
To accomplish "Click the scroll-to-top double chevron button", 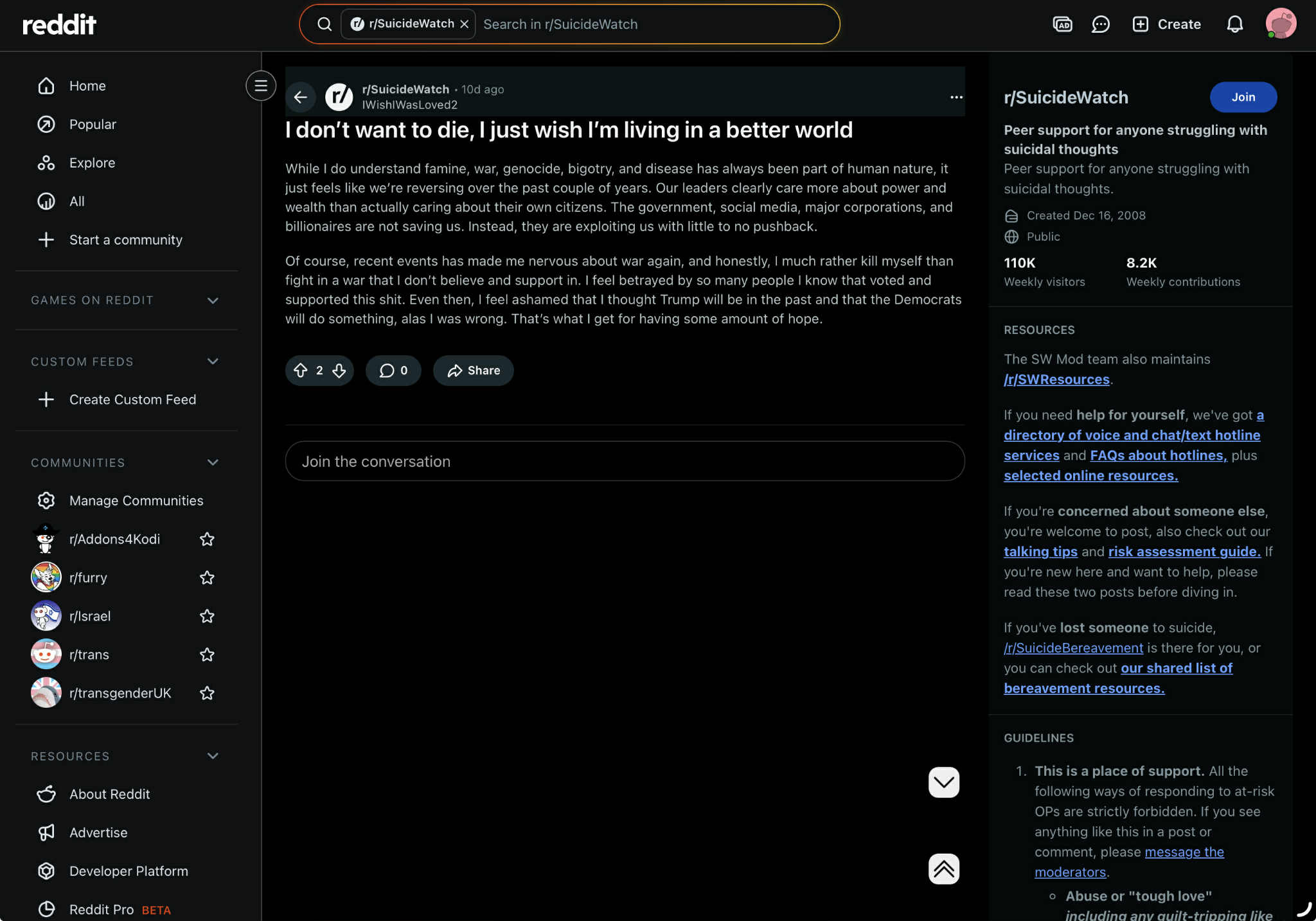I will point(943,869).
